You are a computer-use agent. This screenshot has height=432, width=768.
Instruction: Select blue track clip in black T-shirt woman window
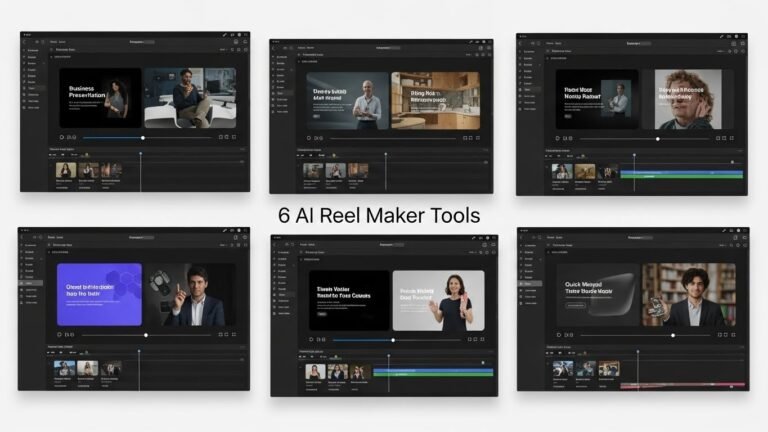433,370
